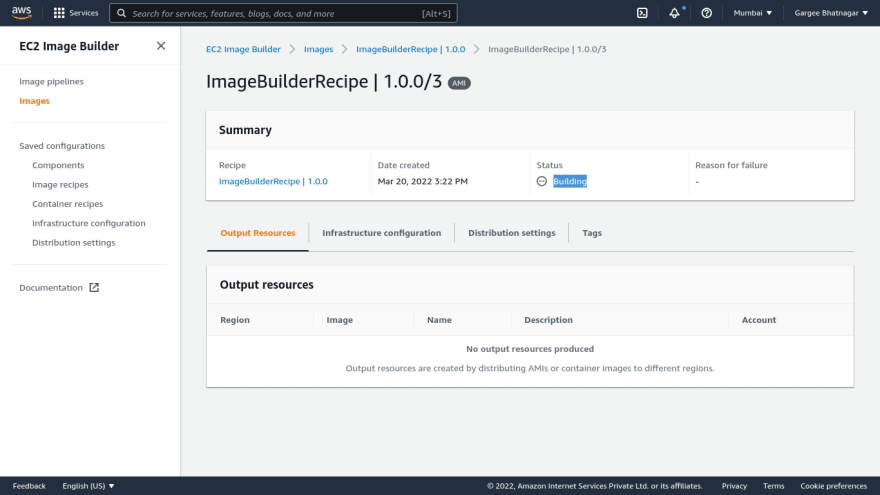
Task: Switch to the Output Resources tab
Action: point(258,233)
